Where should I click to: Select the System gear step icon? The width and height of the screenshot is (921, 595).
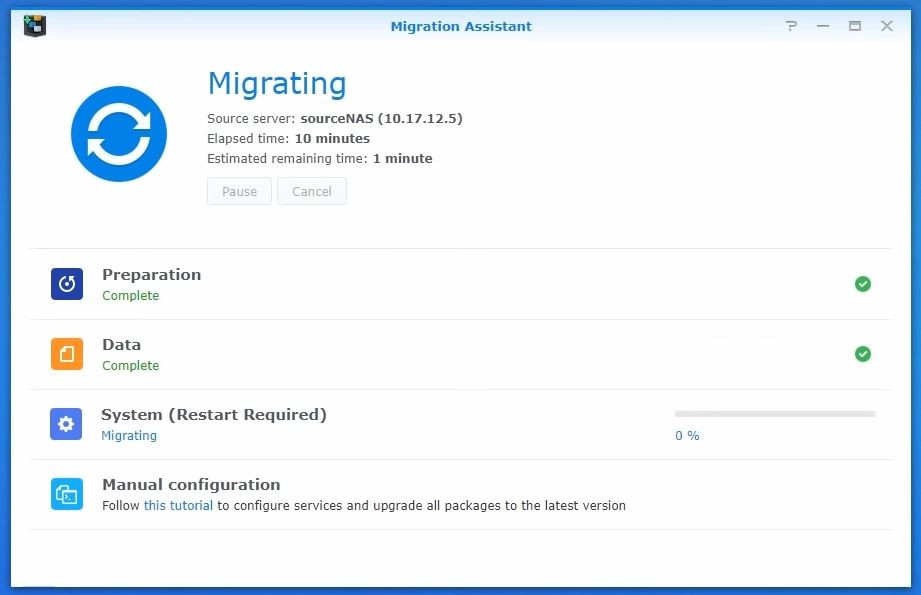65,424
